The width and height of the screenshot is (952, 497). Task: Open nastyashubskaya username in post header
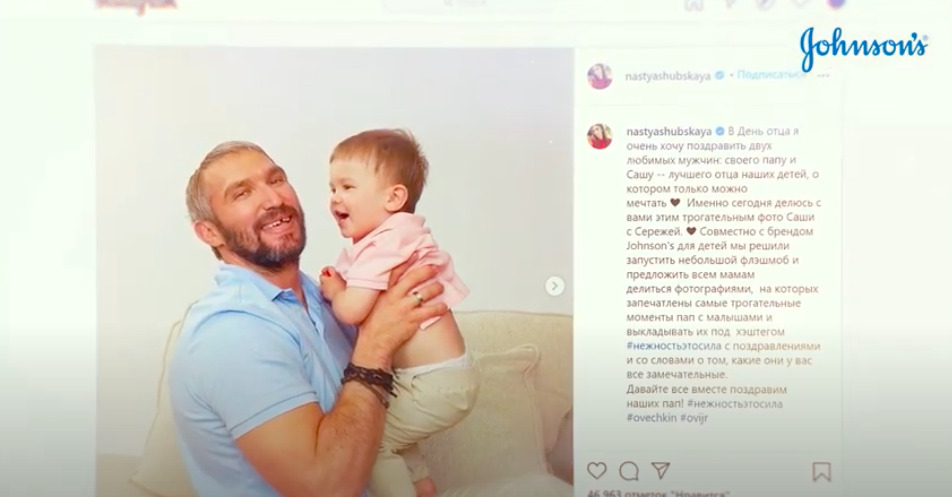[668, 76]
